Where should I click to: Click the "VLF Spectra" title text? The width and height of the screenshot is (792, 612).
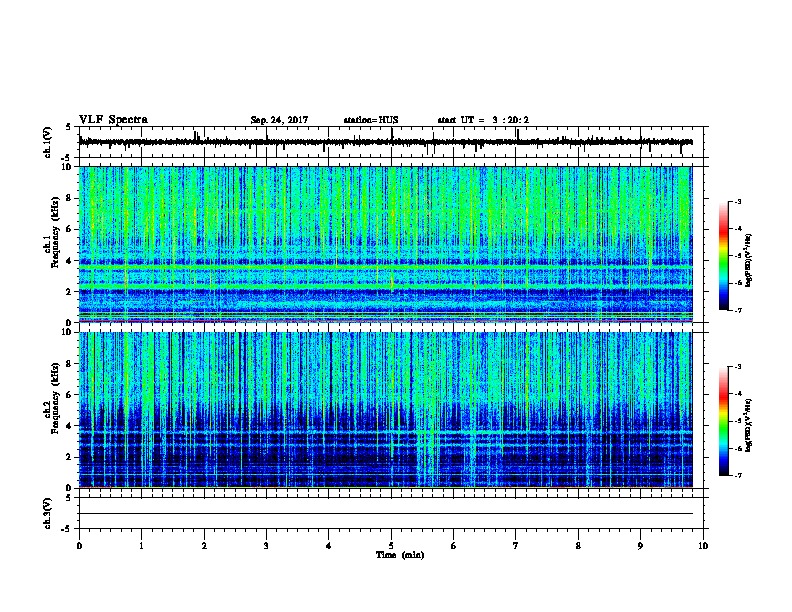[113, 120]
